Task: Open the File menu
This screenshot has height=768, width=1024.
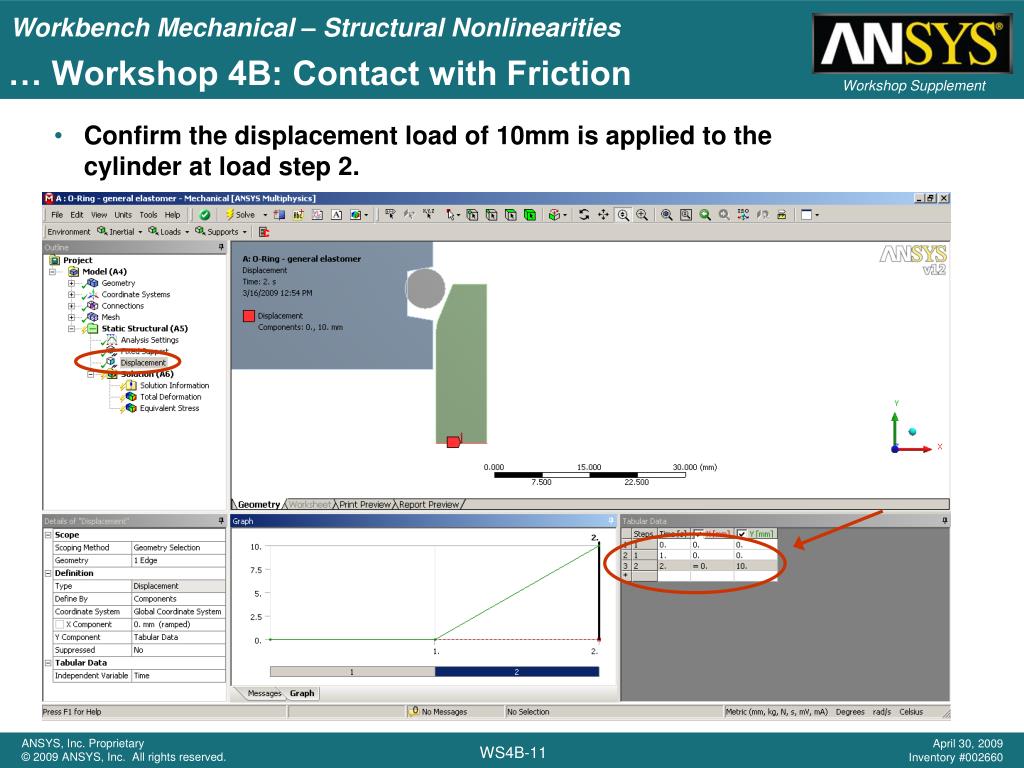Action: click(x=57, y=215)
